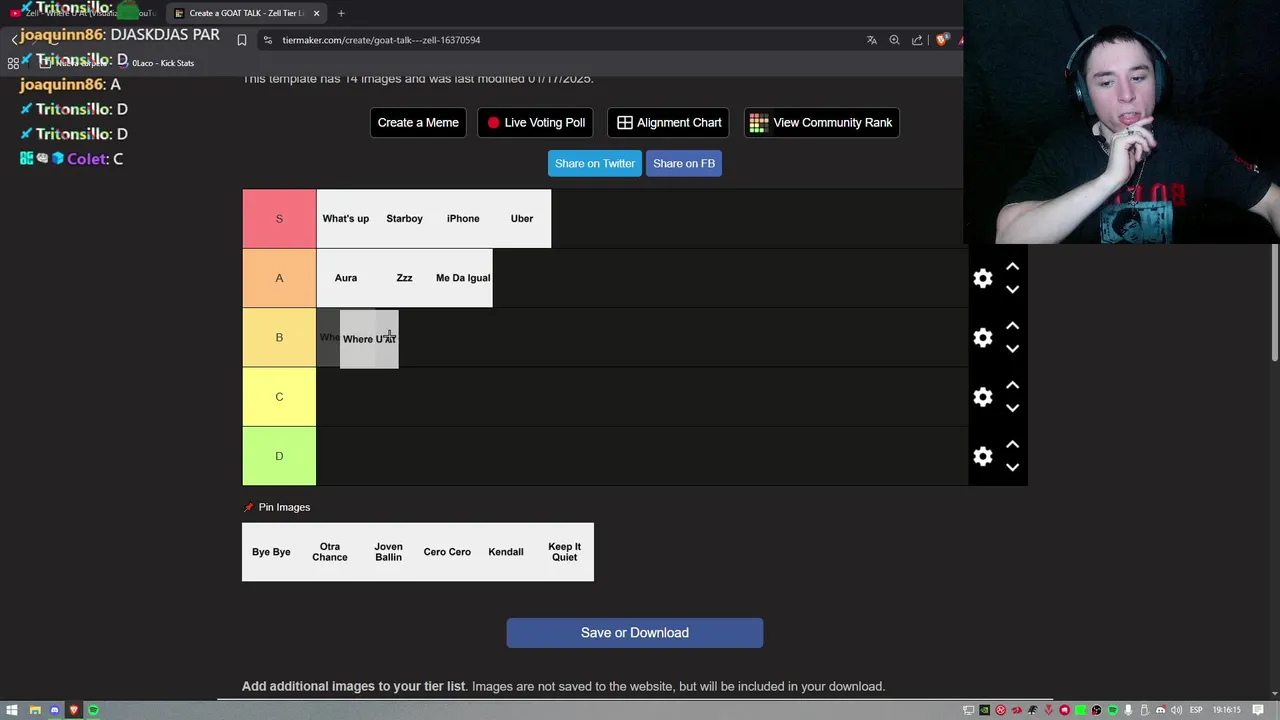Select the Uber tile
Screen dimensions: 1280x720
522,218
